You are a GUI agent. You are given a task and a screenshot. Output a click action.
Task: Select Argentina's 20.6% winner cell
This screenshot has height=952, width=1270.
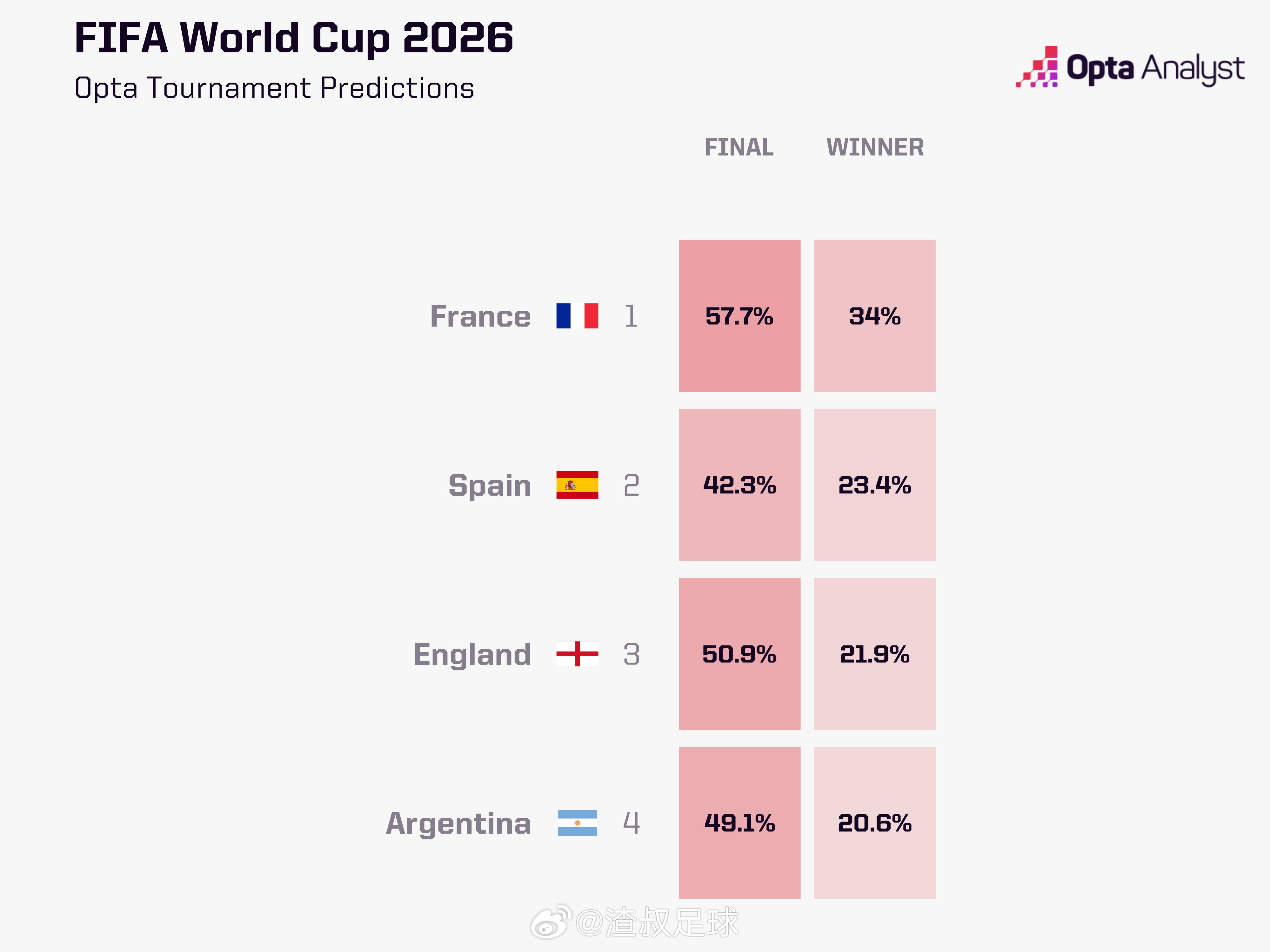pyautogui.click(x=875, y=823)
